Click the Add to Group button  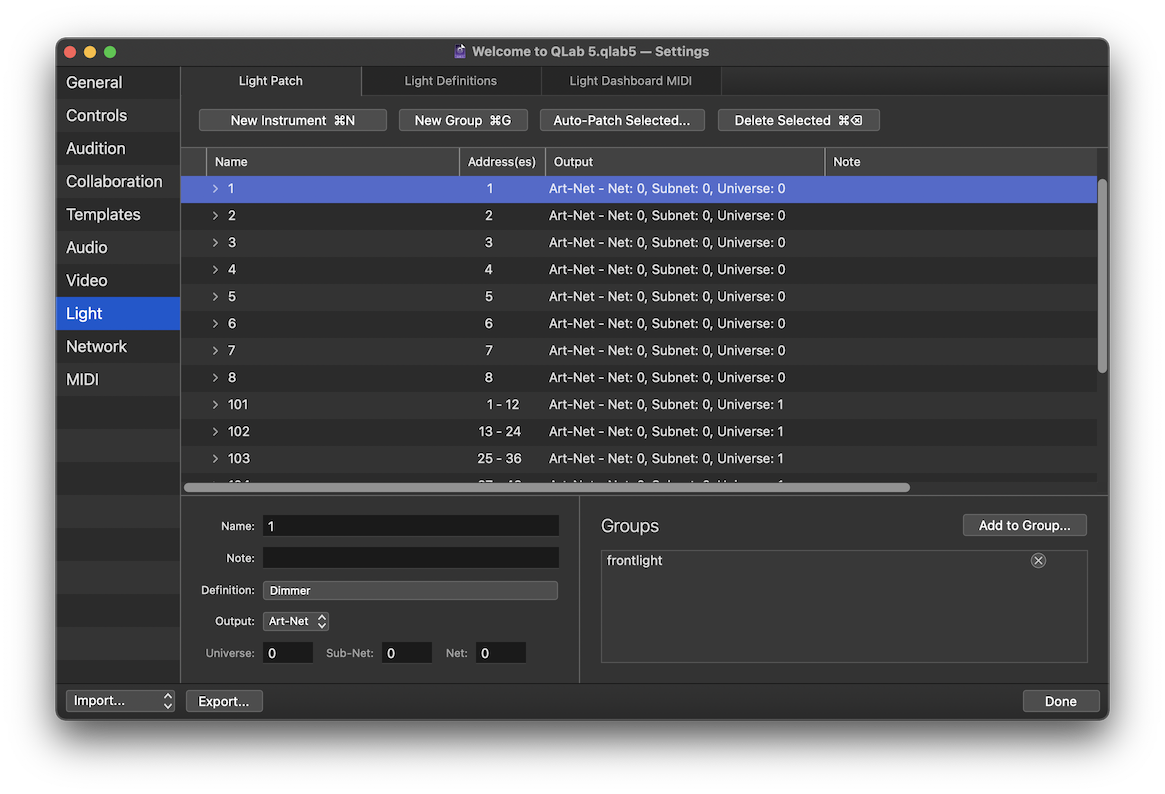[x=1024, y=525]
